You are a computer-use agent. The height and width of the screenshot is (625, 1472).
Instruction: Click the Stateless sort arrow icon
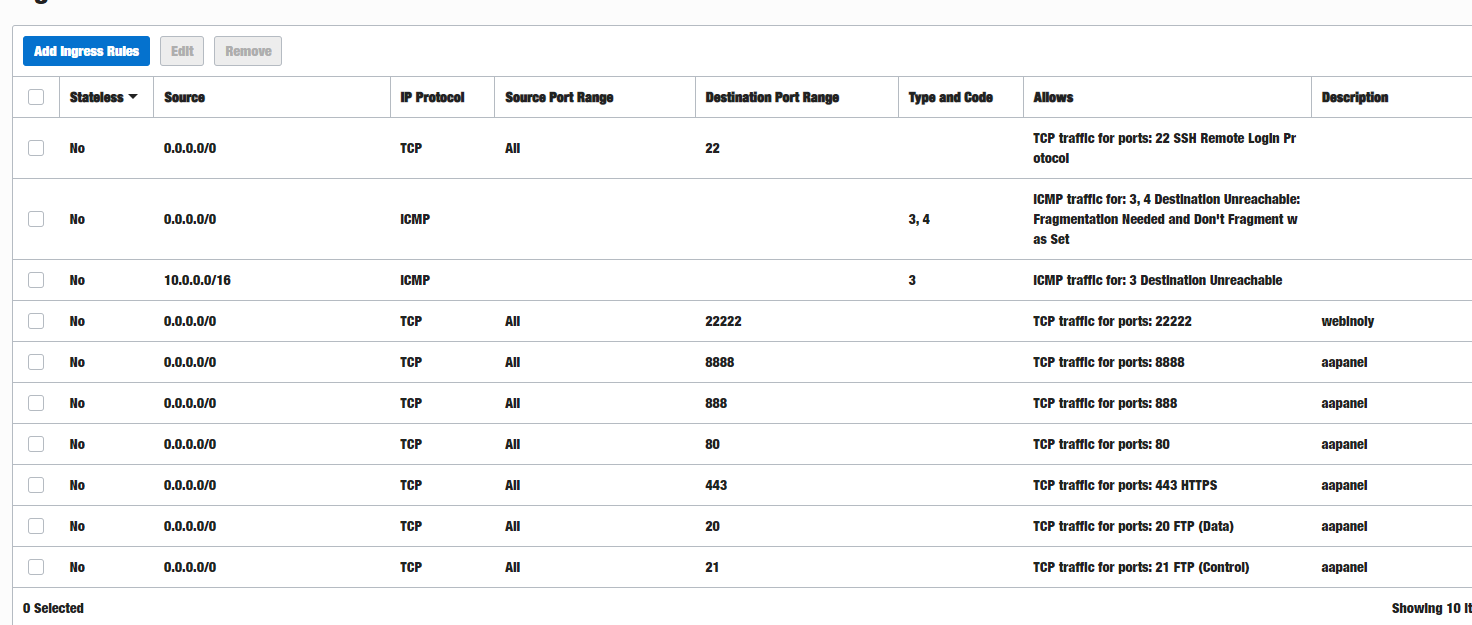[133, 97]
